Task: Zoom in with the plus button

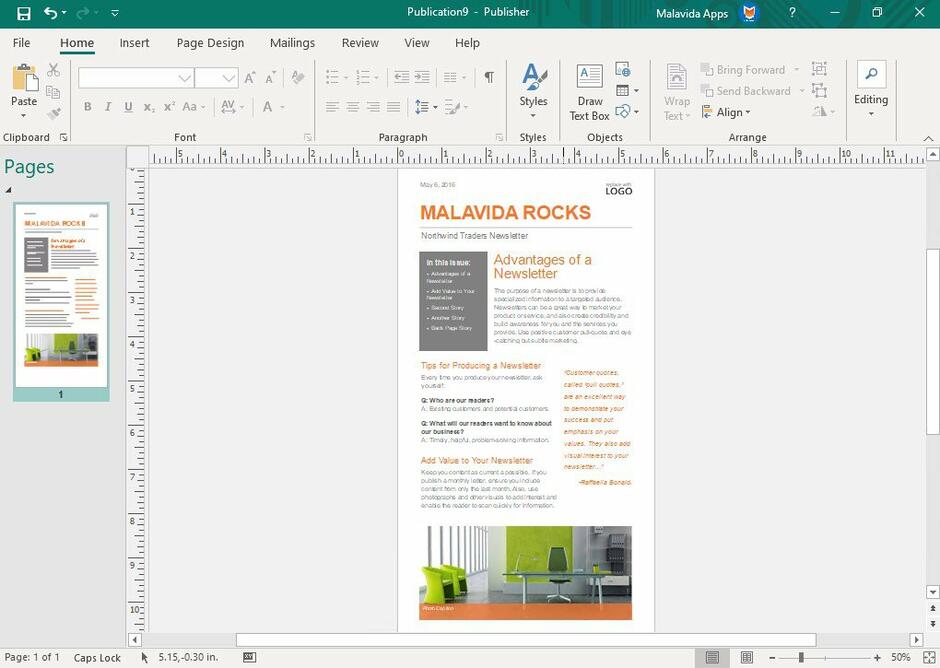Action: click(x=877, y=658)
